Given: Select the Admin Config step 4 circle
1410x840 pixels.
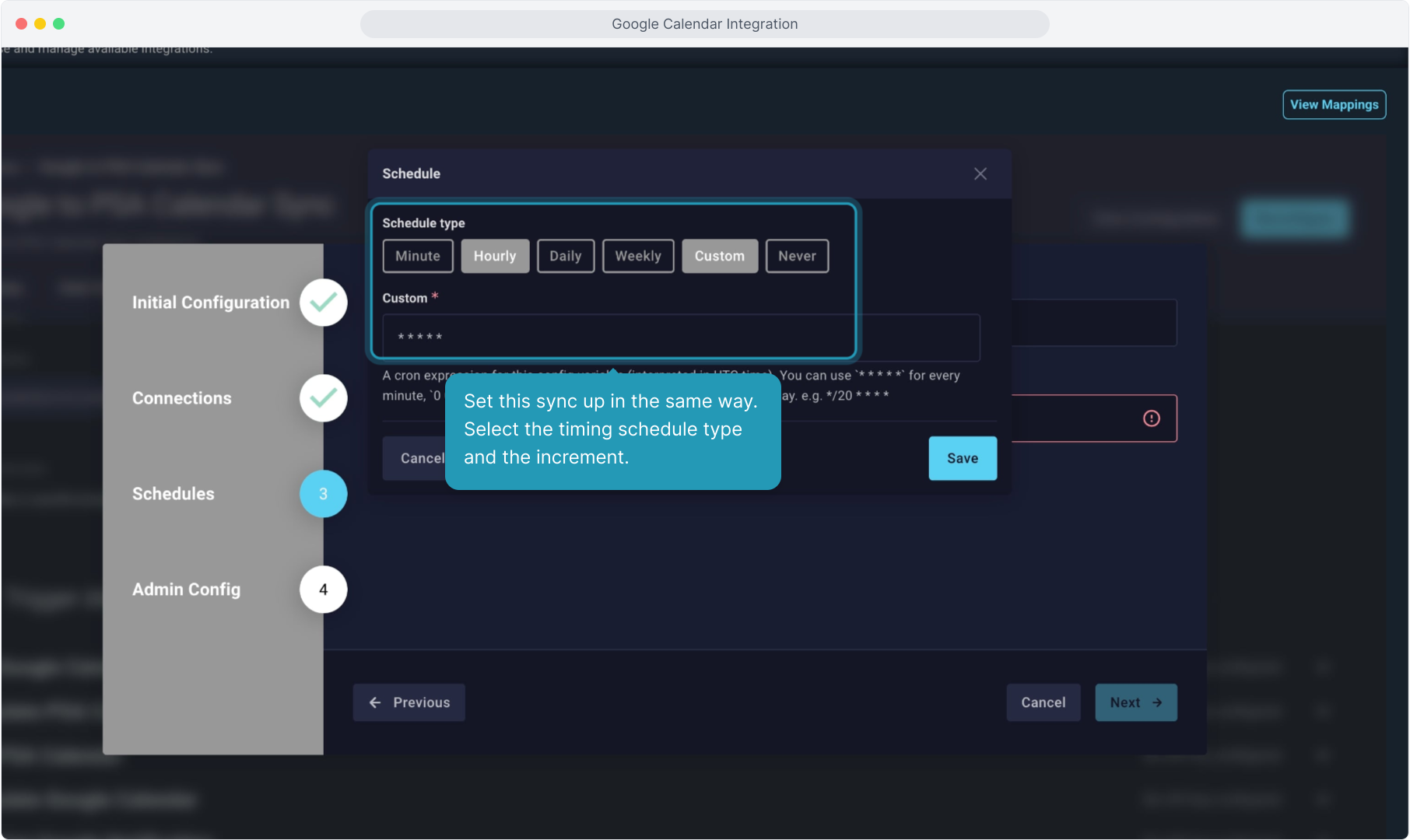Looking at the screenshot, I should (x=323, y=590).
